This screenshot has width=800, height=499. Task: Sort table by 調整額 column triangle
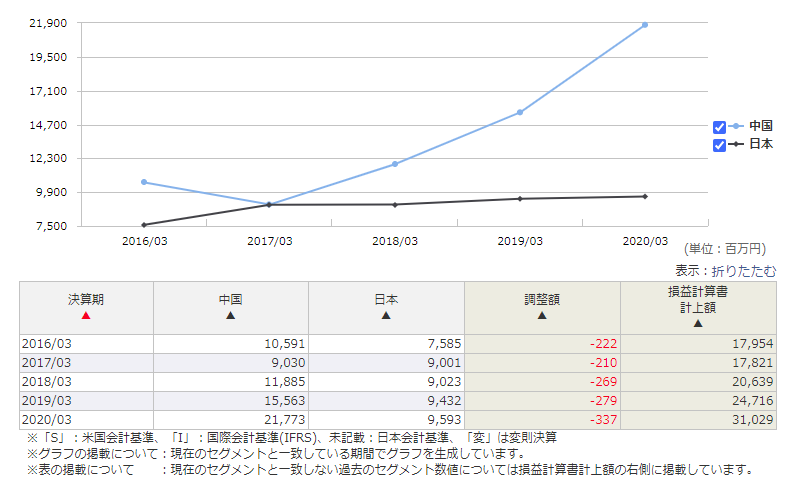(x=542, y=315)
